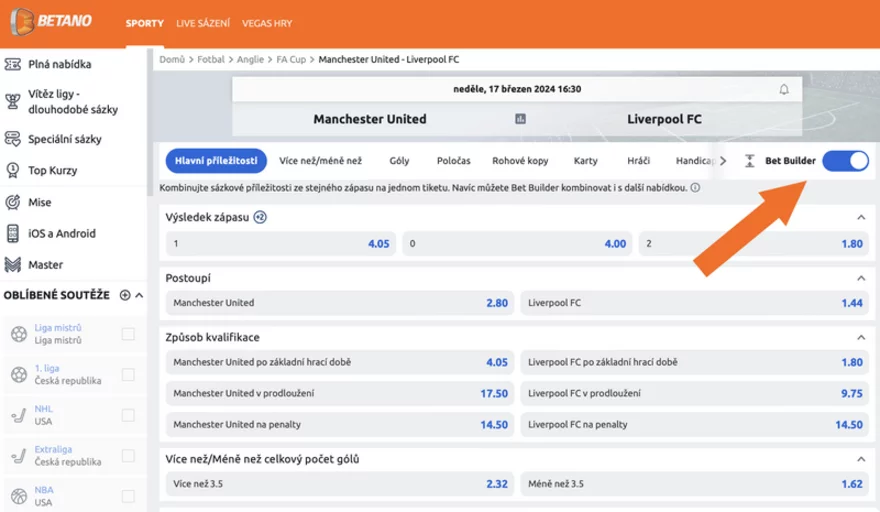Check the Liga mistrů checkbox
Viewport: 880px width, 512px height.
pyautogui.click(x=128, y=334)
